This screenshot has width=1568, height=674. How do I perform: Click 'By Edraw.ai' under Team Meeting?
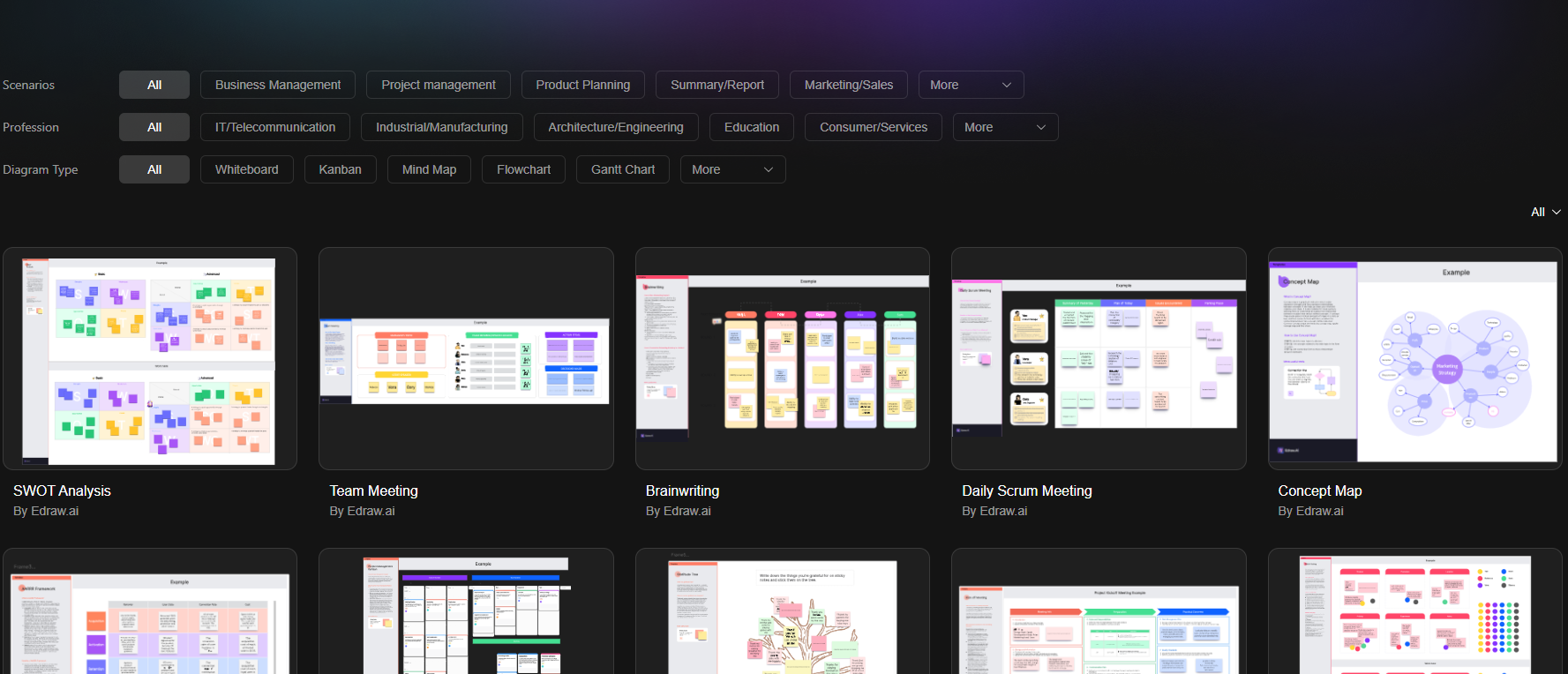pyautogui.click(x=362, y=511)
